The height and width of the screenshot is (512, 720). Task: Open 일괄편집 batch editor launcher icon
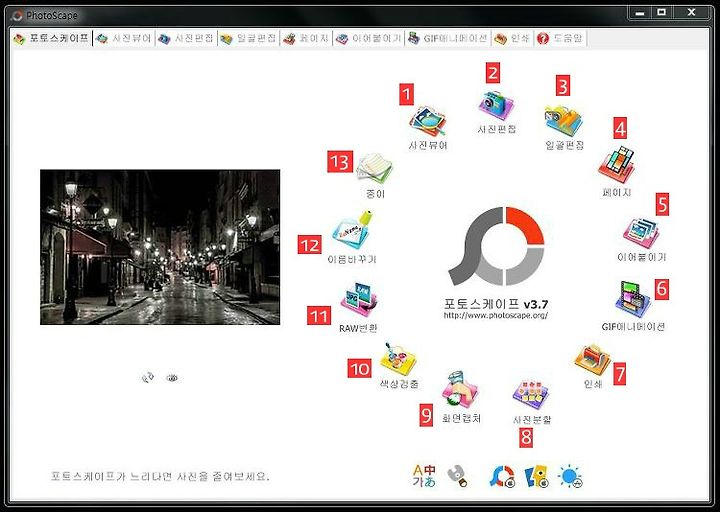(564, 121)
